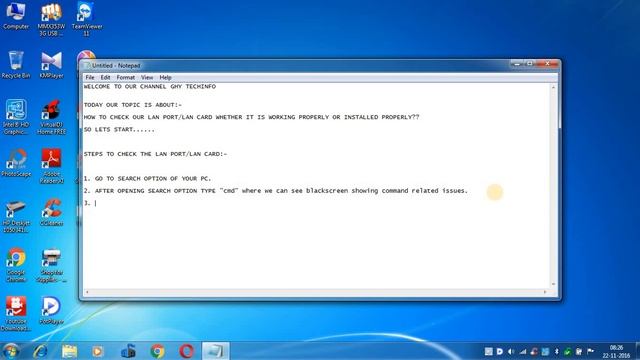
Task: Click line 'STEPS TO CHECK THE LAN PORT/LAN CARD:-'
Action: click(156, 154)
